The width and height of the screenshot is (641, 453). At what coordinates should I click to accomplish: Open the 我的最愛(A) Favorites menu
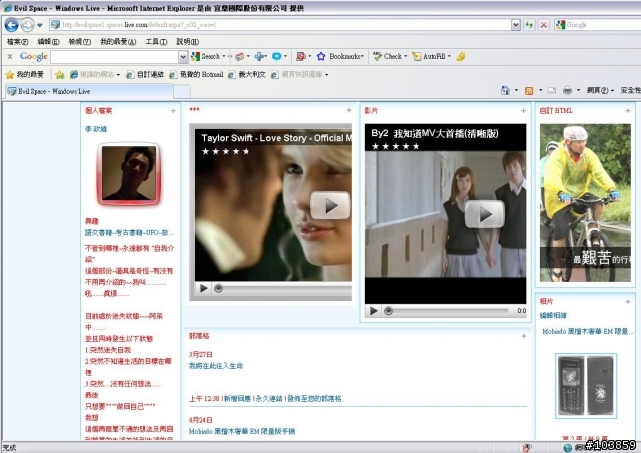click(x=118, y=42)
